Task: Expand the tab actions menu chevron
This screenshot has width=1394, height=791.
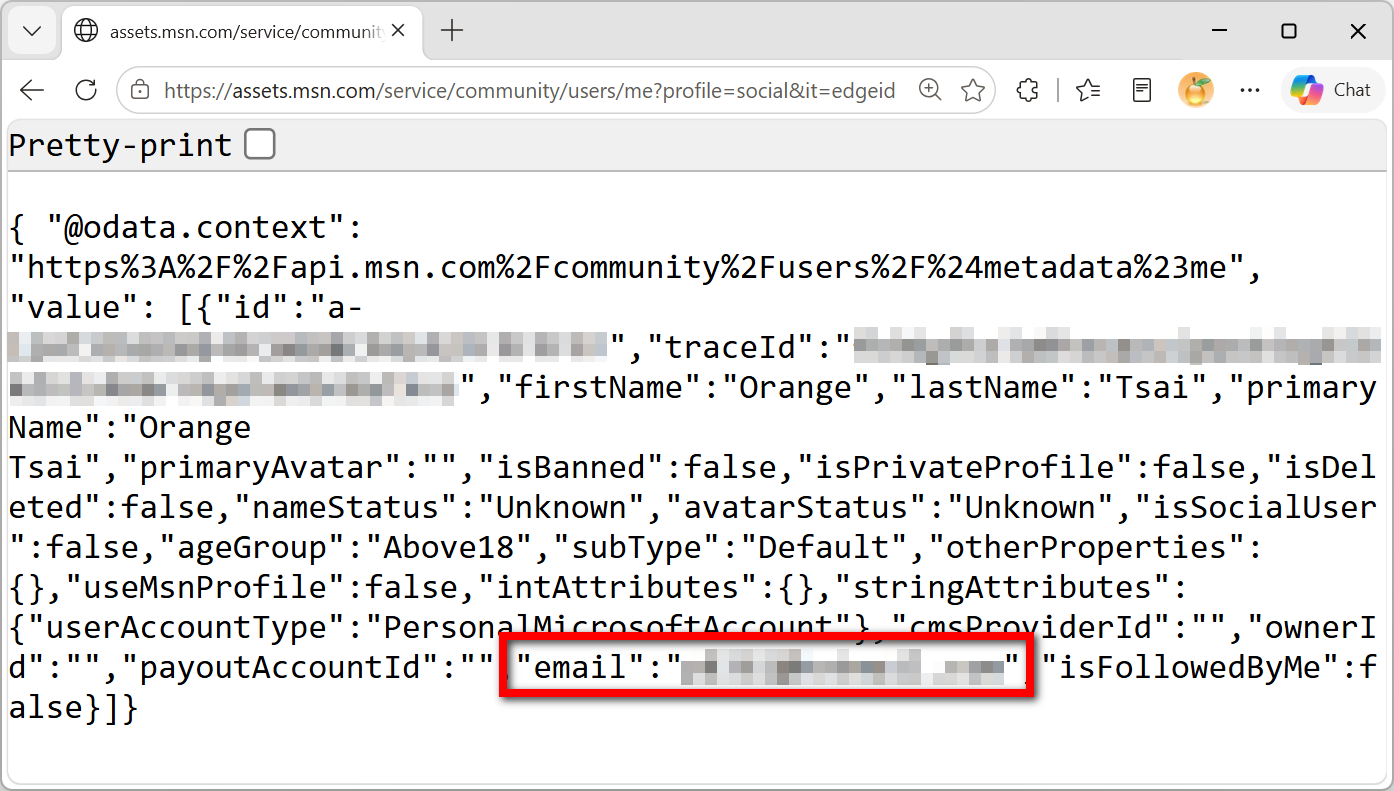Action: (x=32, y=31)
